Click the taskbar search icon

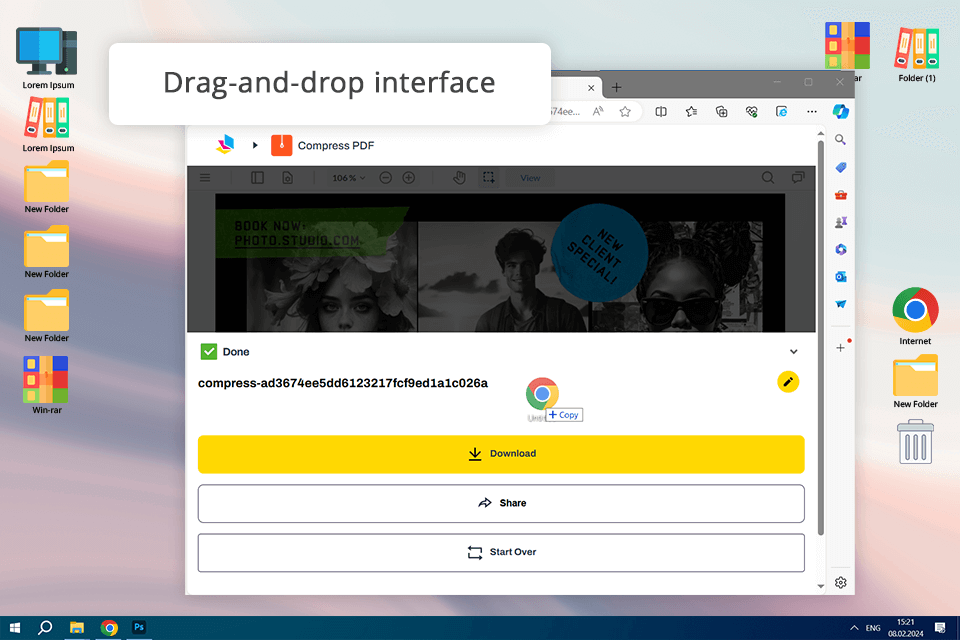[45, 628]
